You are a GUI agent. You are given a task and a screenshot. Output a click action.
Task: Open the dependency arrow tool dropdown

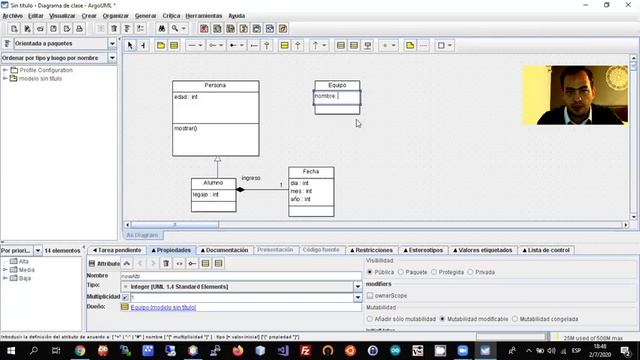click(x=324, y=45)
